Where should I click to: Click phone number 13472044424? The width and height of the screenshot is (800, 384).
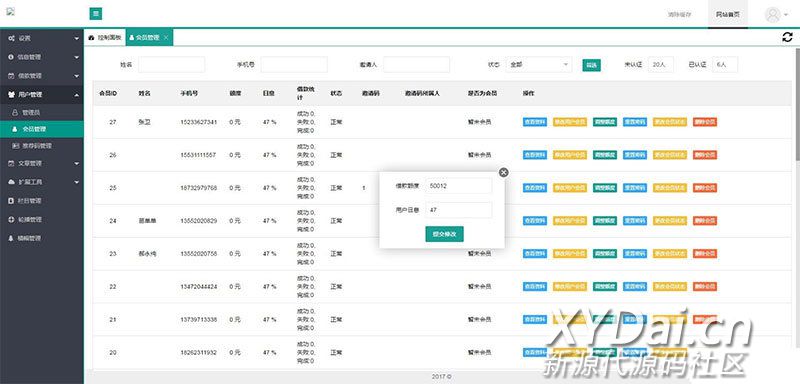[x=198, y=287]
